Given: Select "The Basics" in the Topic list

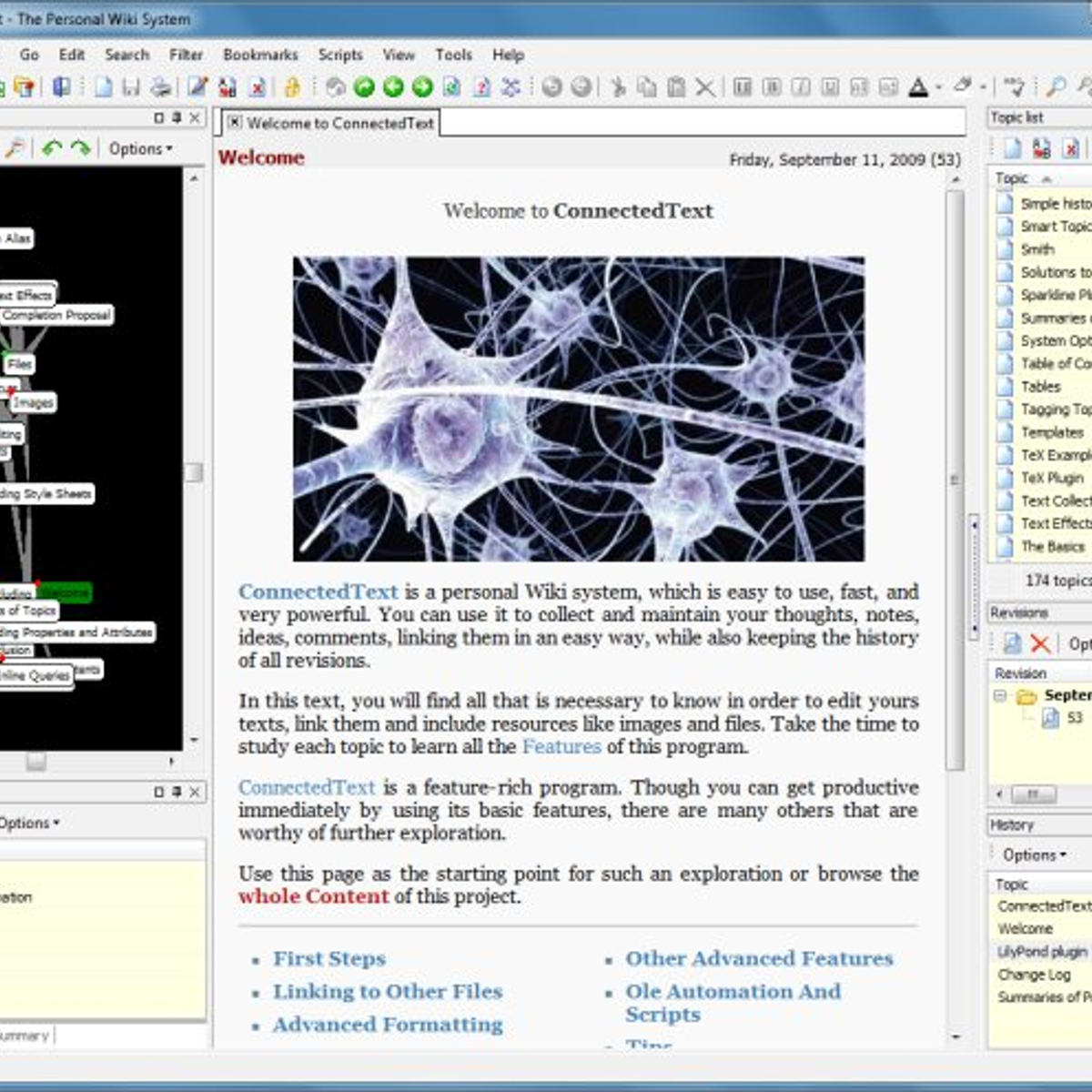Looking at the screenshot, I should (x=1053, y=547).
